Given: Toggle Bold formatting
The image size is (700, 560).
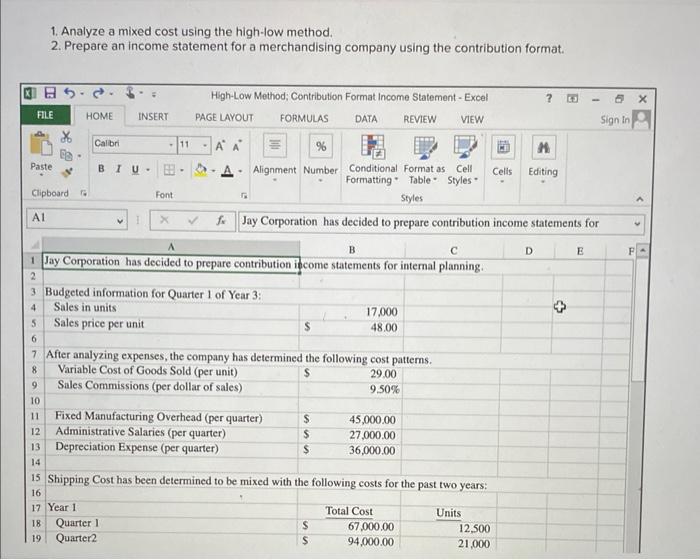Looking at the screenshot, I should [x=101, y=169].
